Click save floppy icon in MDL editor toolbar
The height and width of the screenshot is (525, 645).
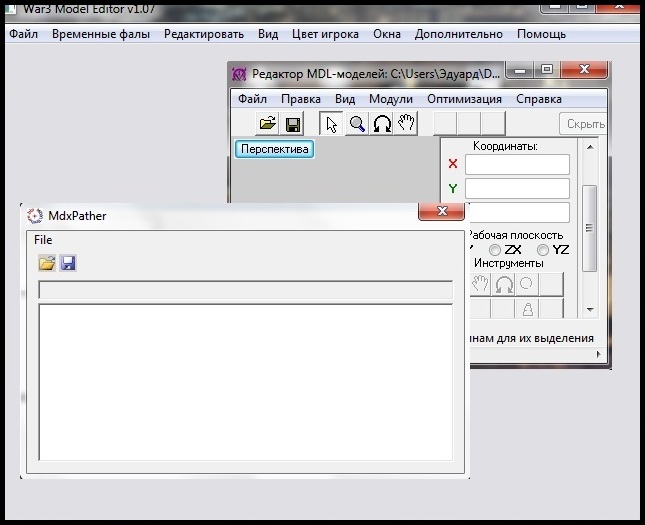[292, 123]
